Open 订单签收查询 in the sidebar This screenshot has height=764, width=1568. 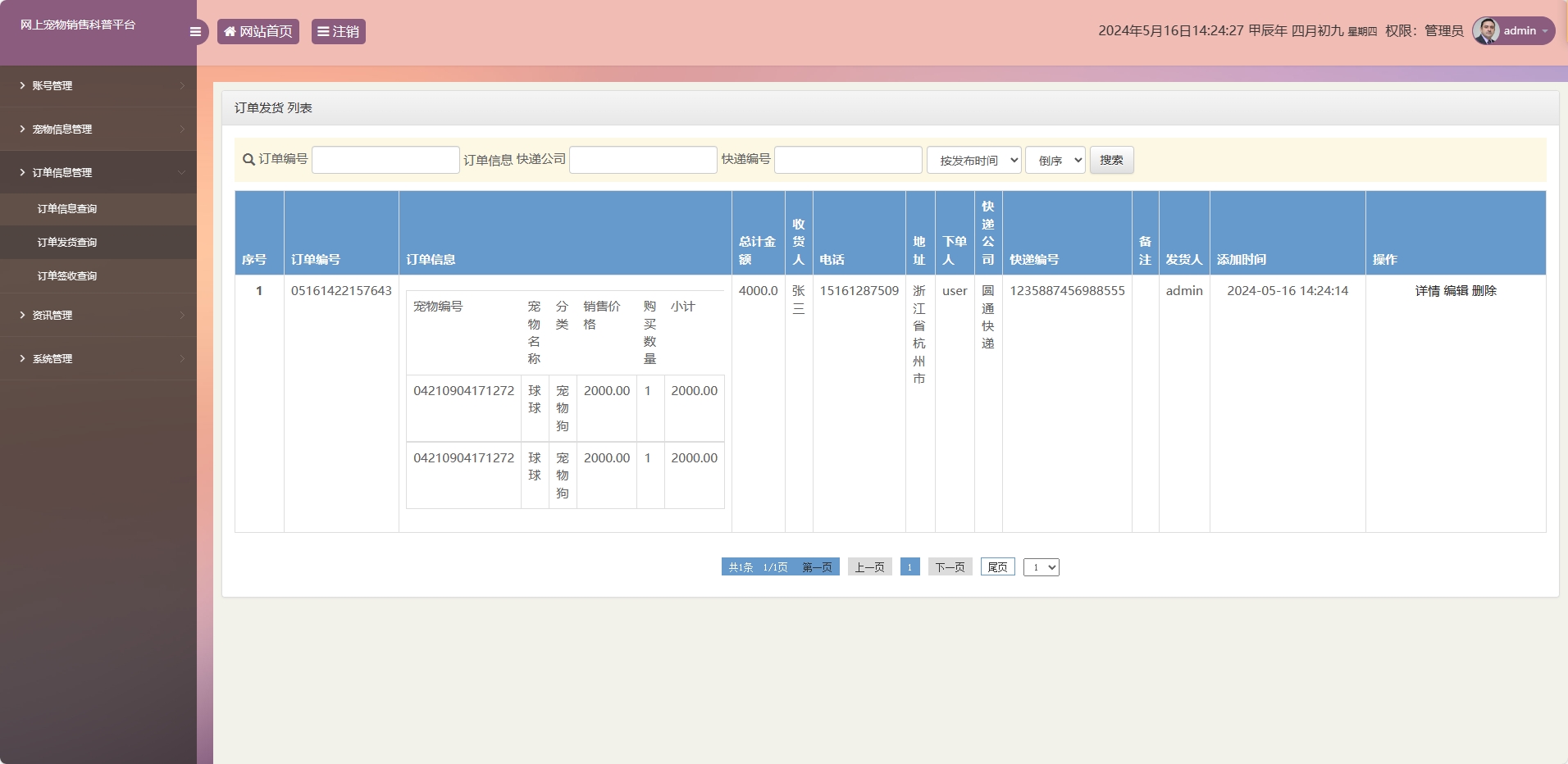pos(67,276)
